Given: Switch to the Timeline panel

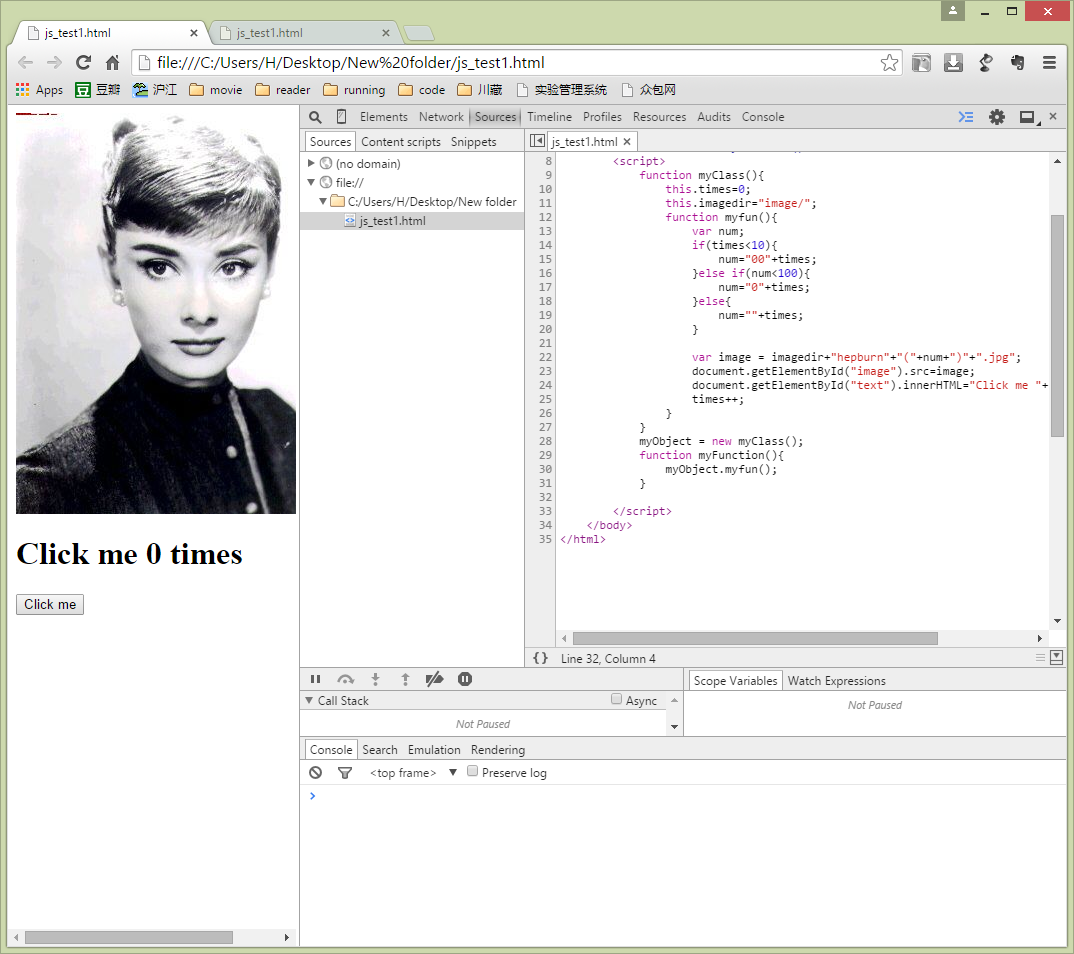Looking at the screenshot, I should pos(549,117).
